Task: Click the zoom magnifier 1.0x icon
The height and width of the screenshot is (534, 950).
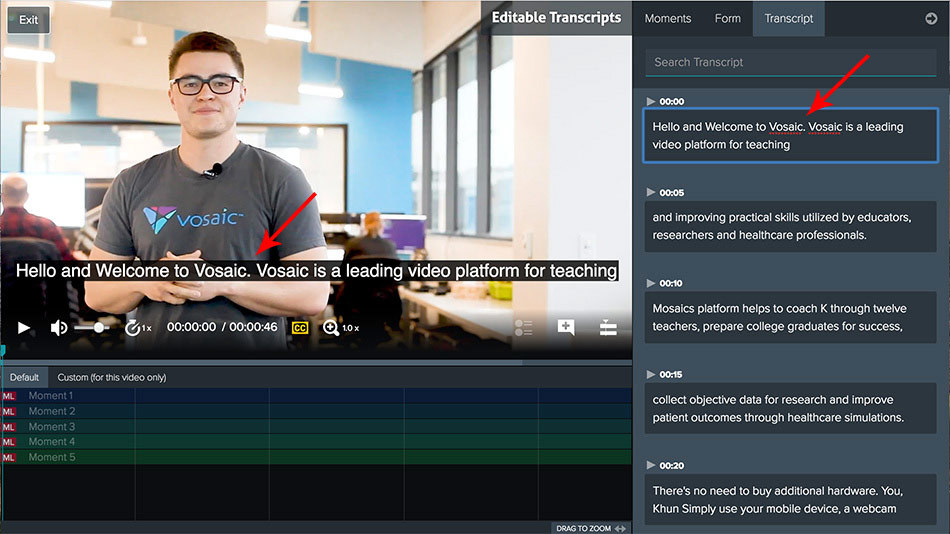Action: pos(341,328)
